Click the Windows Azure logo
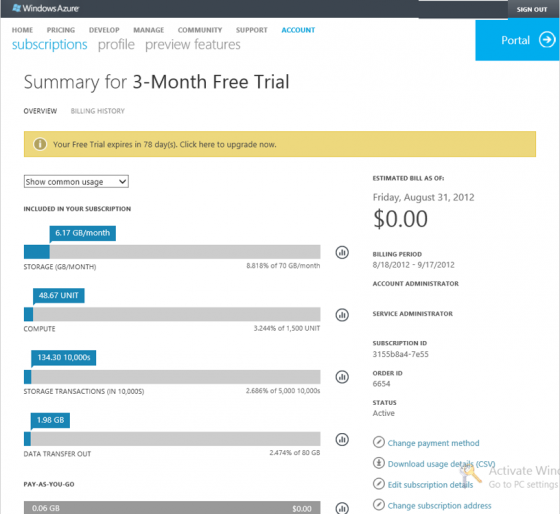Image resolution: width=560 pixels, height=514 pixels. tap(45, 8)
